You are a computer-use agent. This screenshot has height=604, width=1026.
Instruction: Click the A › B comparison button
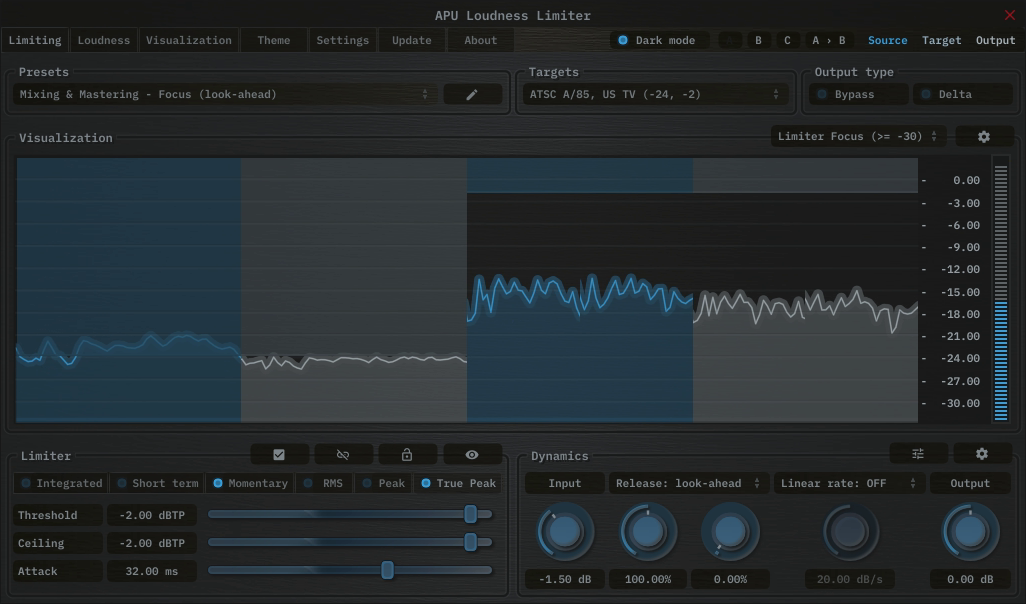[828, 40]
